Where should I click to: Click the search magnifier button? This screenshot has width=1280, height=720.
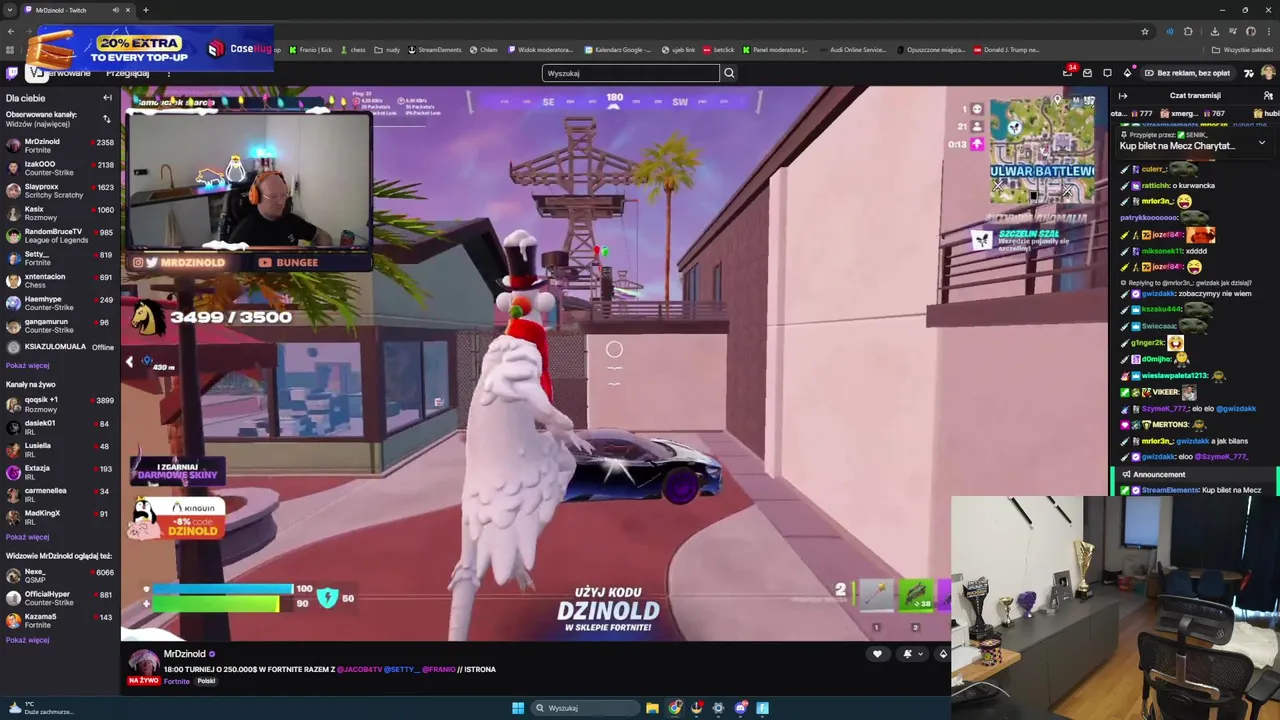tap(729, 73)
